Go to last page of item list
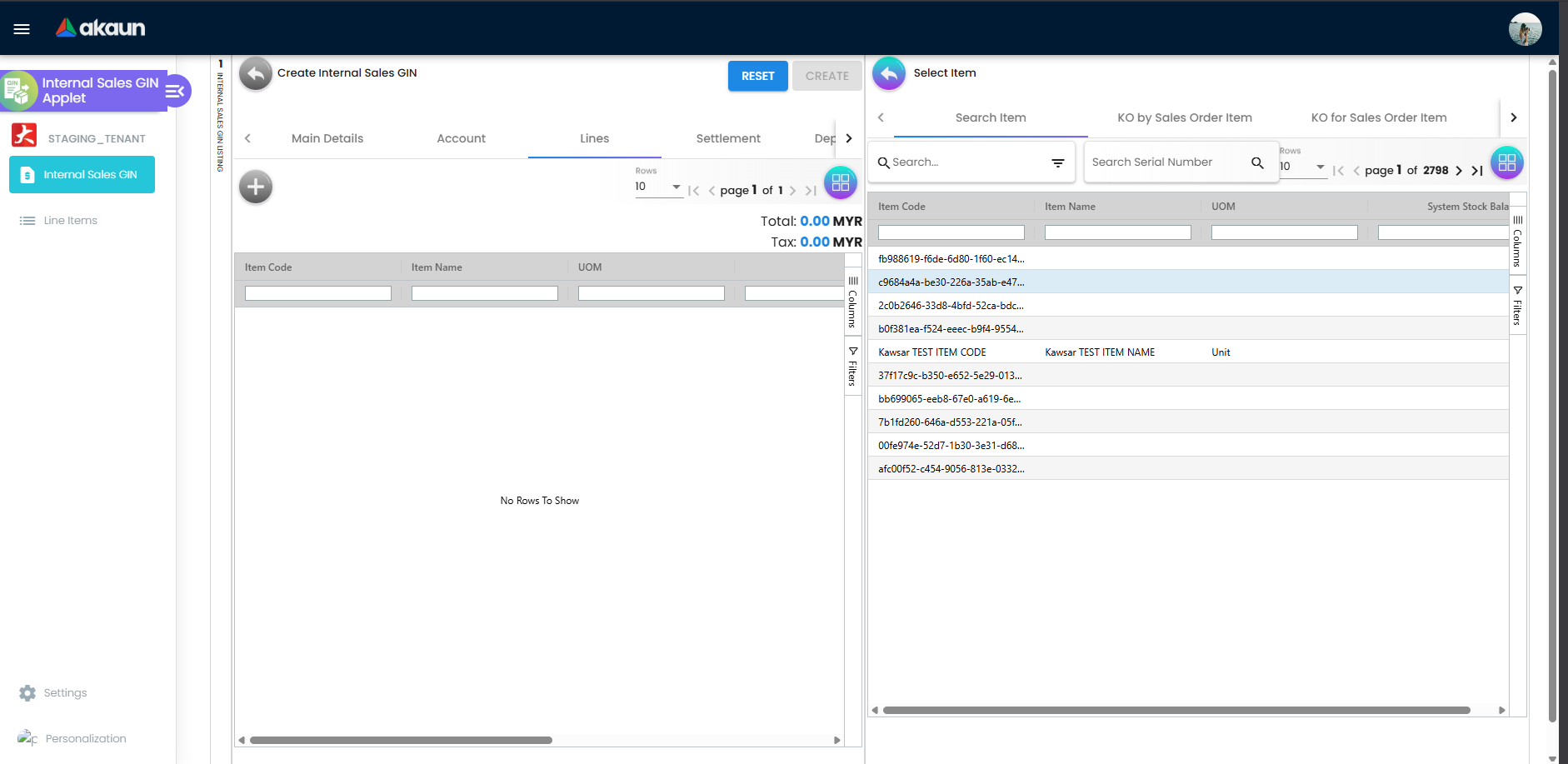The width and height of the screenshot is (1568, 764). click(x=1477, y=171)
